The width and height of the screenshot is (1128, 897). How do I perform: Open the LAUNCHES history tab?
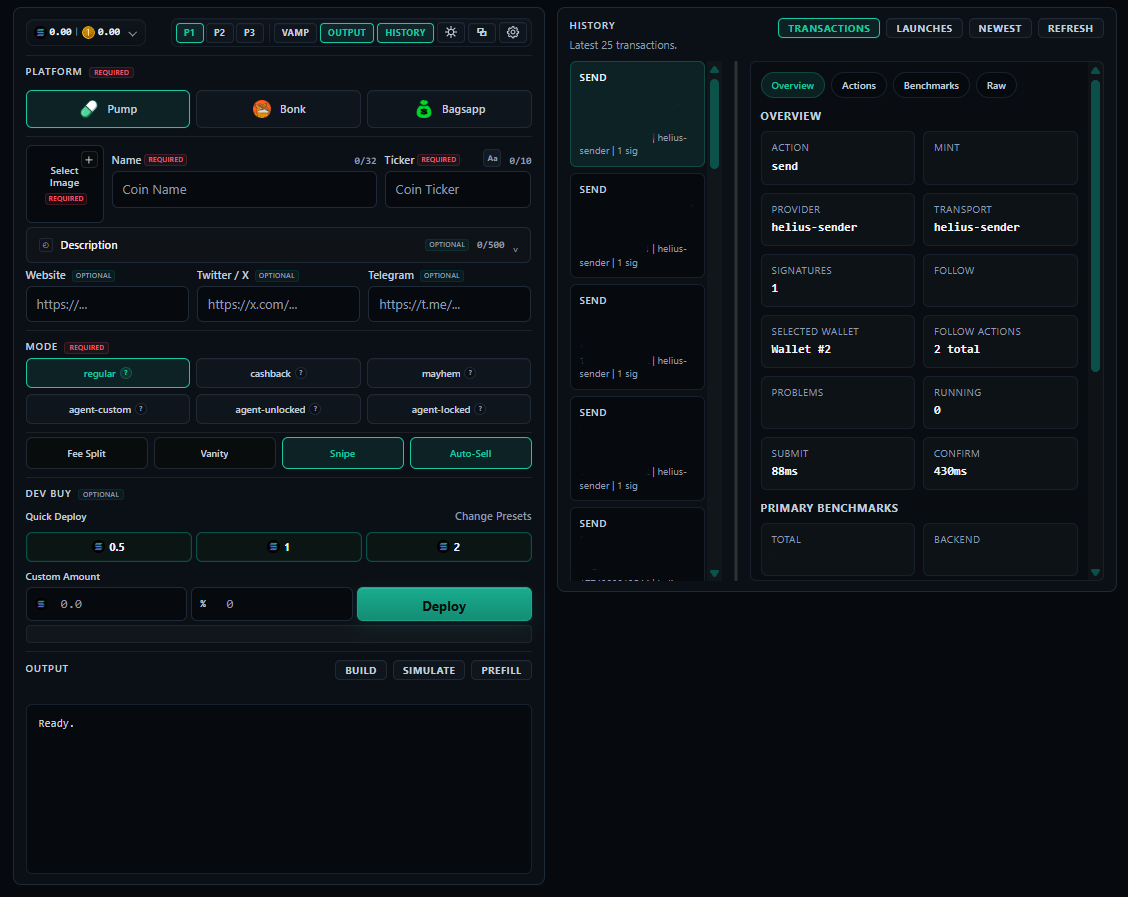pos(924,28)
